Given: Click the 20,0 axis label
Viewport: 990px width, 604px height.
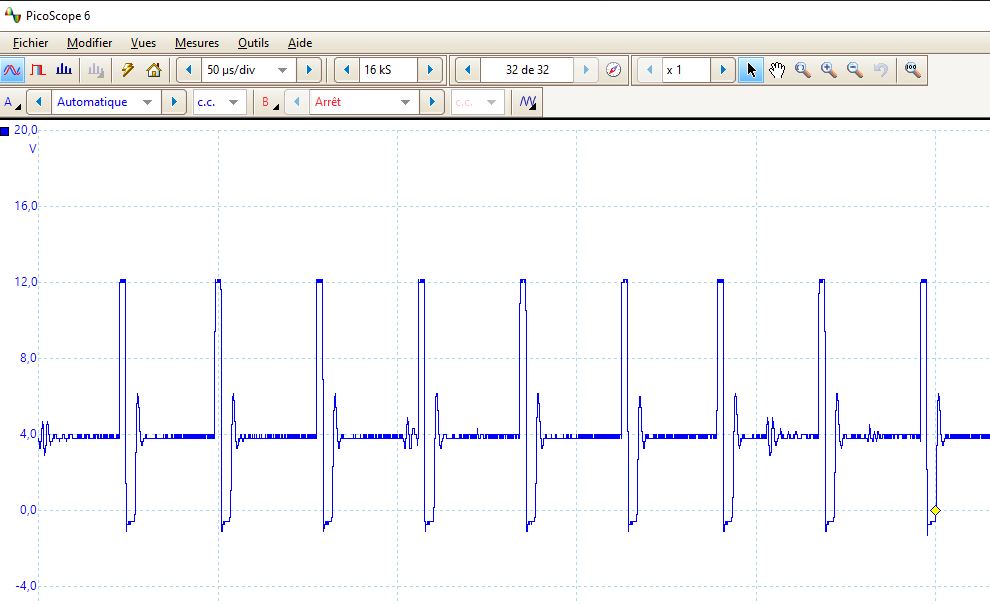Looking at the screenshot, I should (x=26, y=129).
